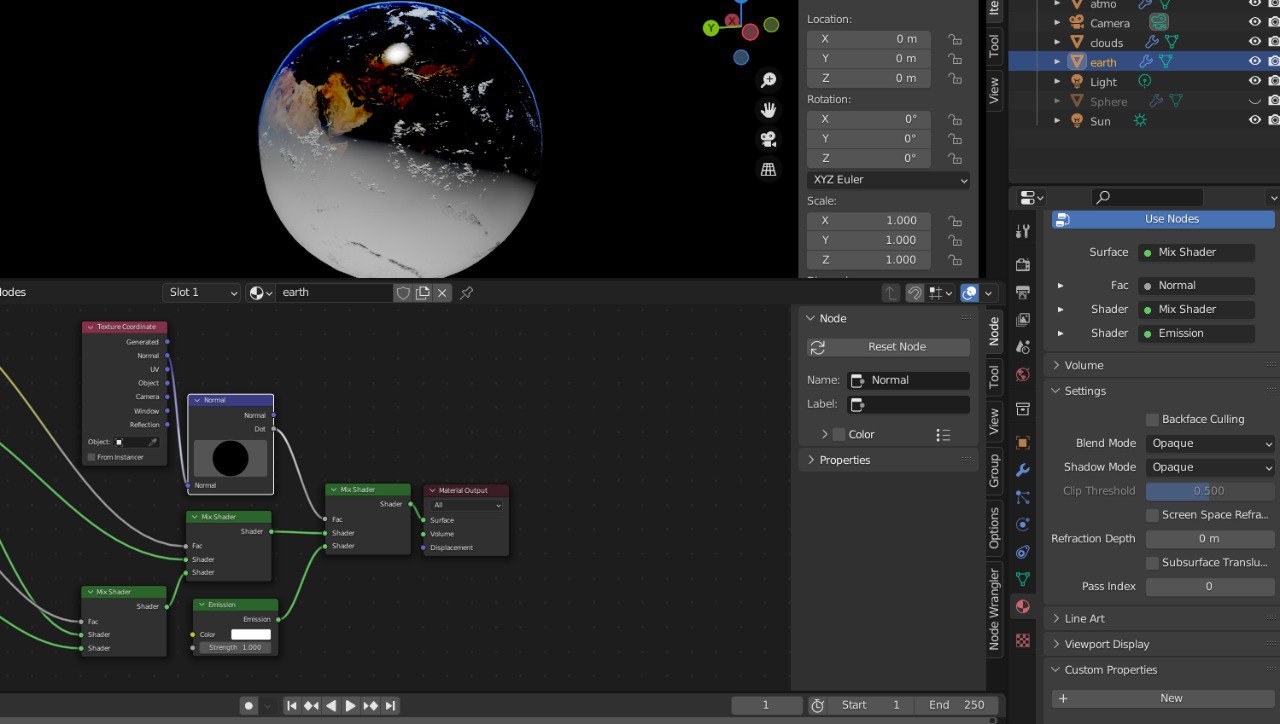This screenshot has height=724, width=1280.
Task: Open the Object Data mesh triangle icon
Action: [1022, 578]
